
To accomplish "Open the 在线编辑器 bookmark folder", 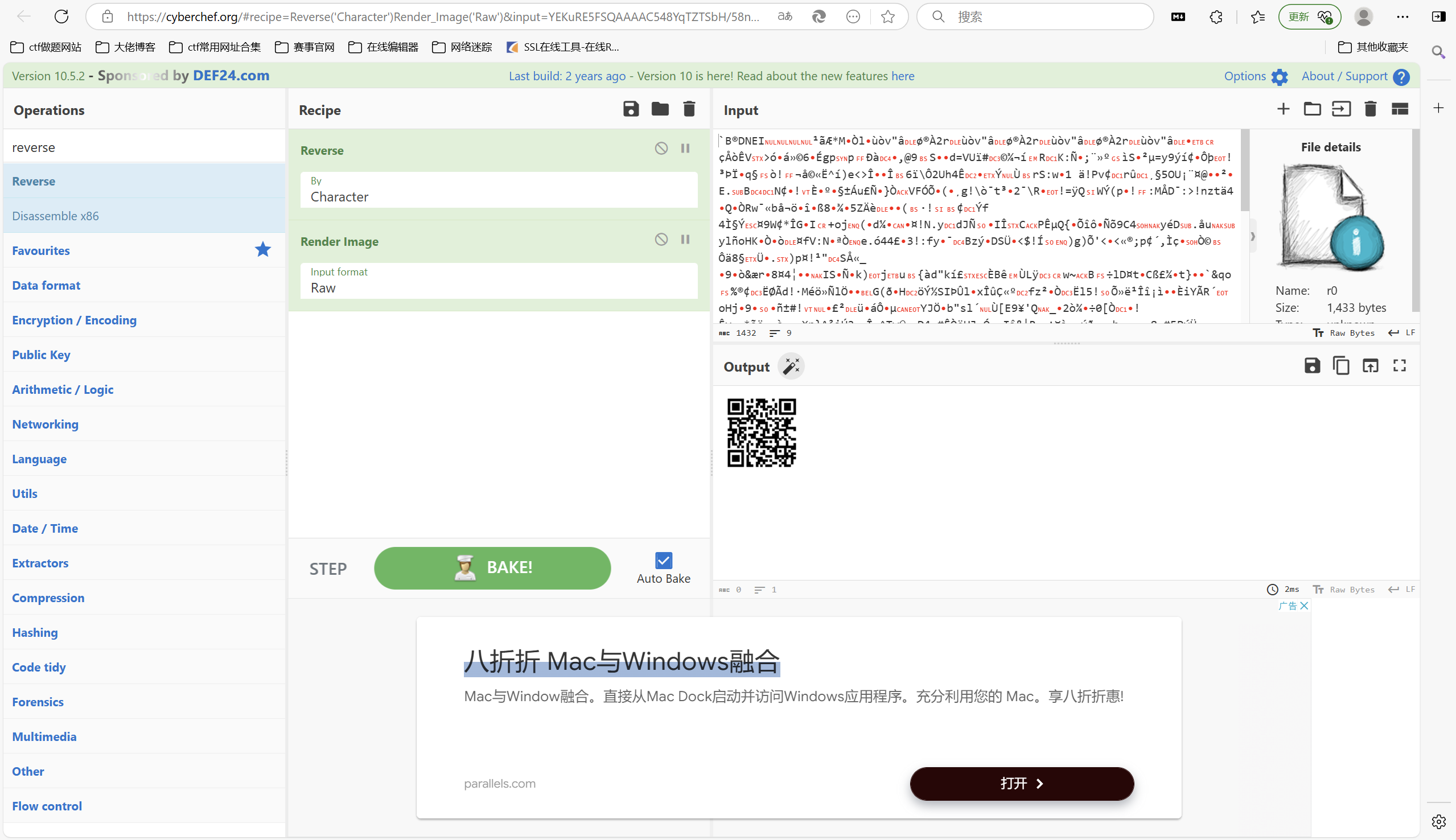I will tap(384, 47).
